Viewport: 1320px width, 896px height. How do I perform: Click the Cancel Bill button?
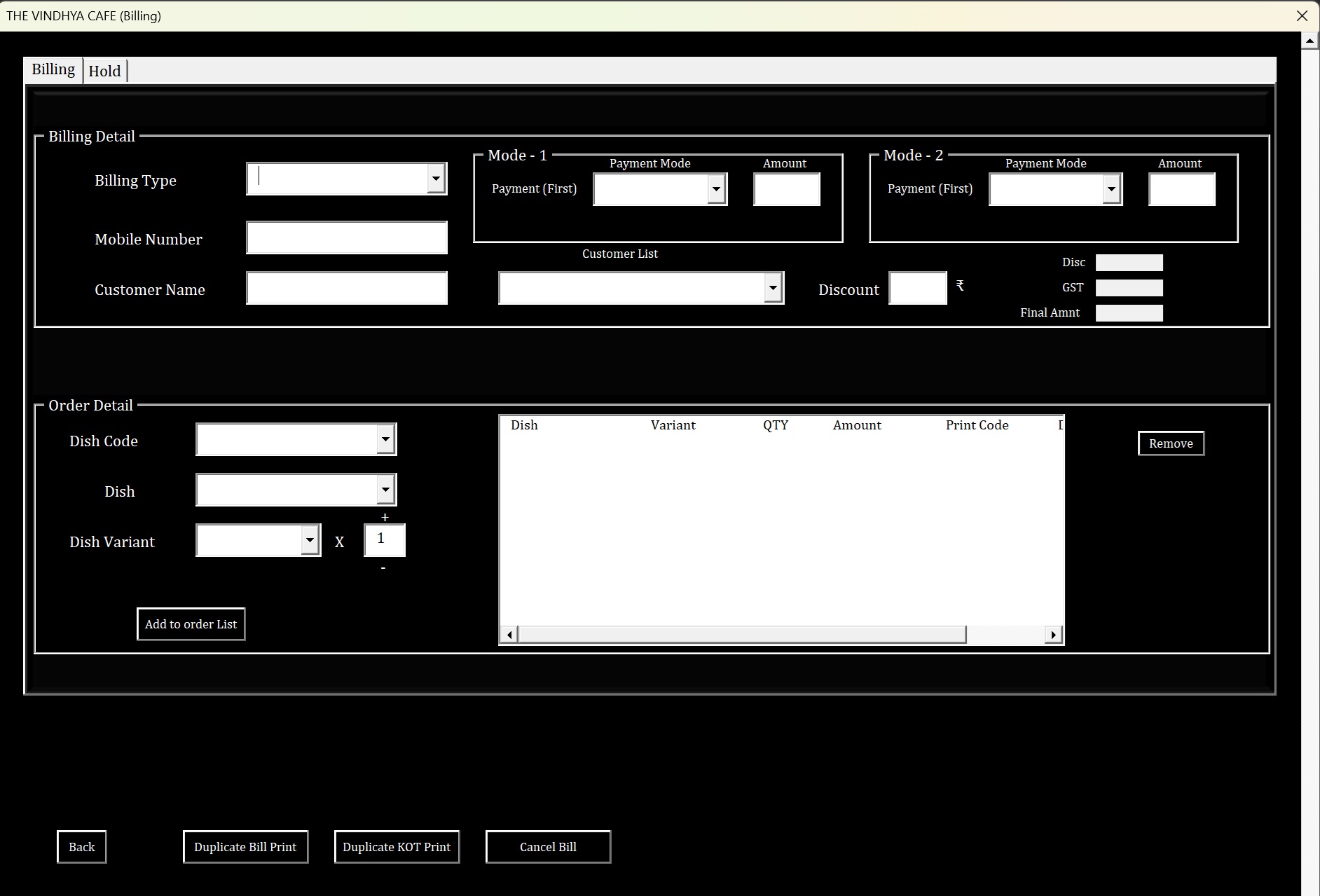[548, 846]
